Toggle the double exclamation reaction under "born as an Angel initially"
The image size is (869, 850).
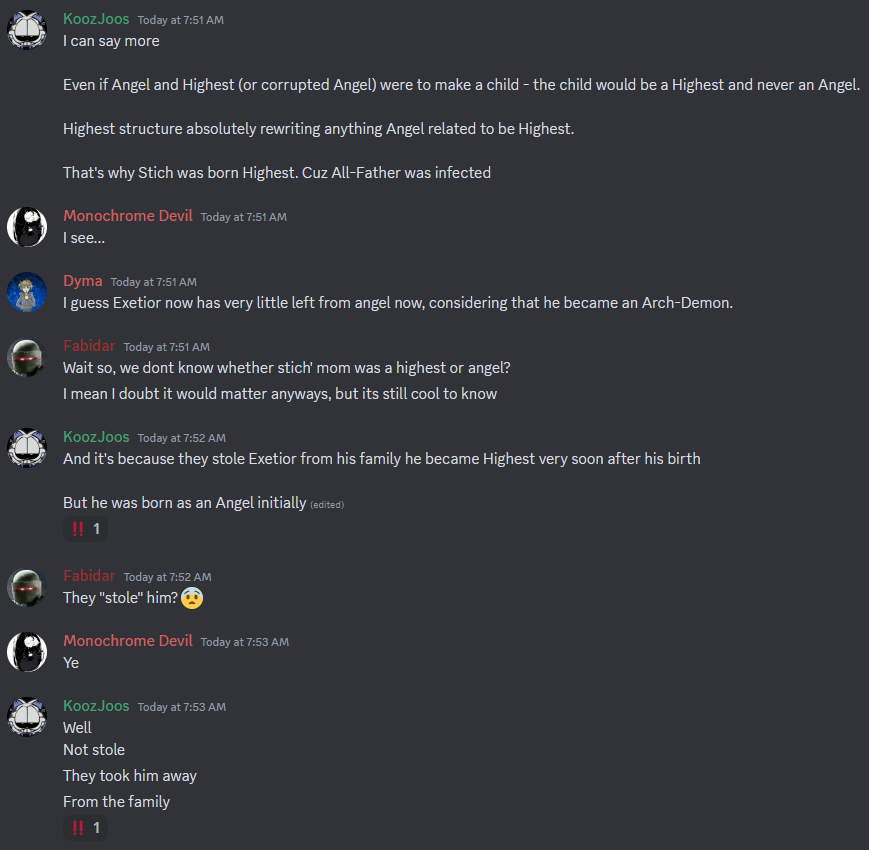point(86,529)
